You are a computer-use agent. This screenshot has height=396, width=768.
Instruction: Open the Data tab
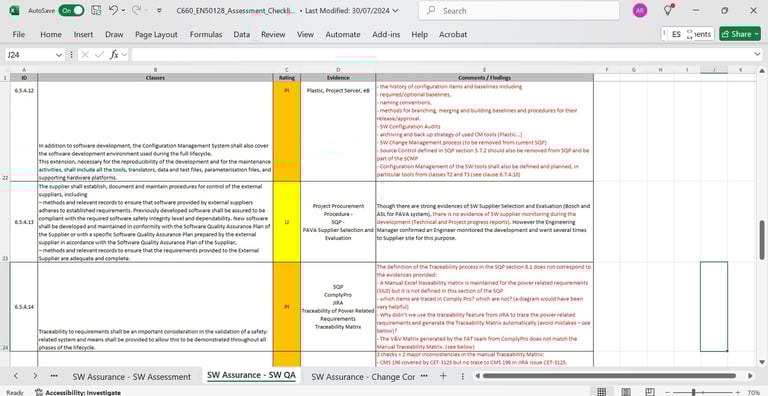(241, 34)
